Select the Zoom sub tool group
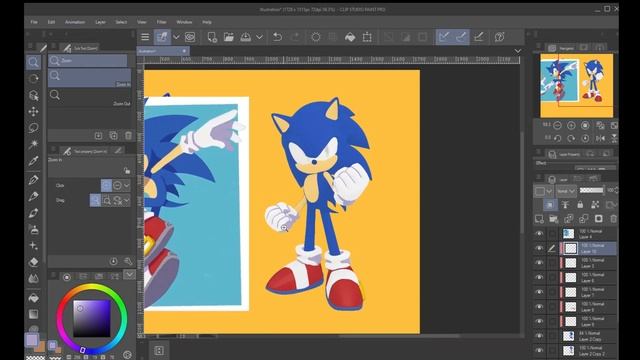Screen dimensions: 640x360 [x=88, y=61]
